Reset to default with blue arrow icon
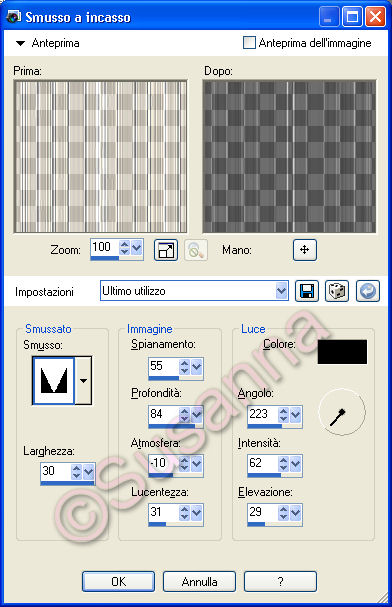Screen dimensions: 392x607 pos(368,291)
